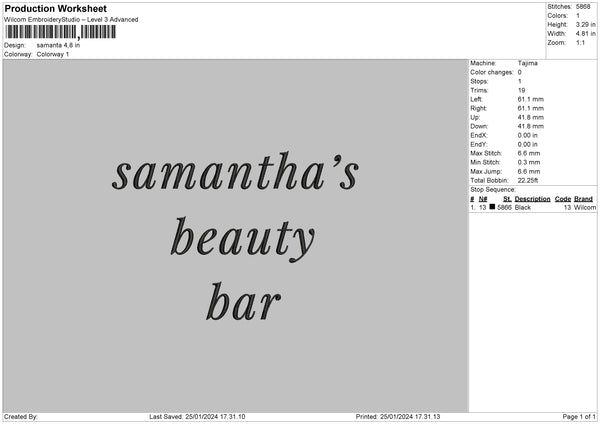The width and height of the screenshot is (600, 424).
Task: Click the Stitches count 5868
Action: pos(583,7)
